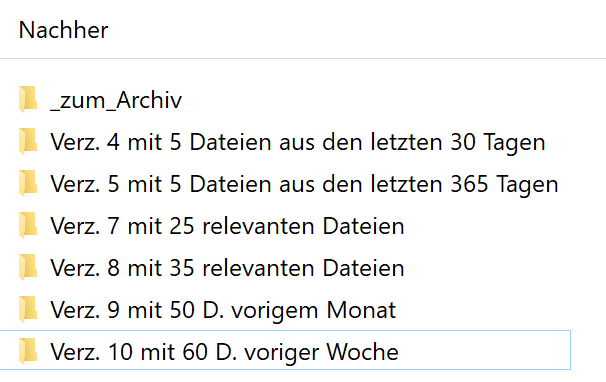Click the folder icon for Verz. 5
The image size is (606, 382).
pos(28,183)
